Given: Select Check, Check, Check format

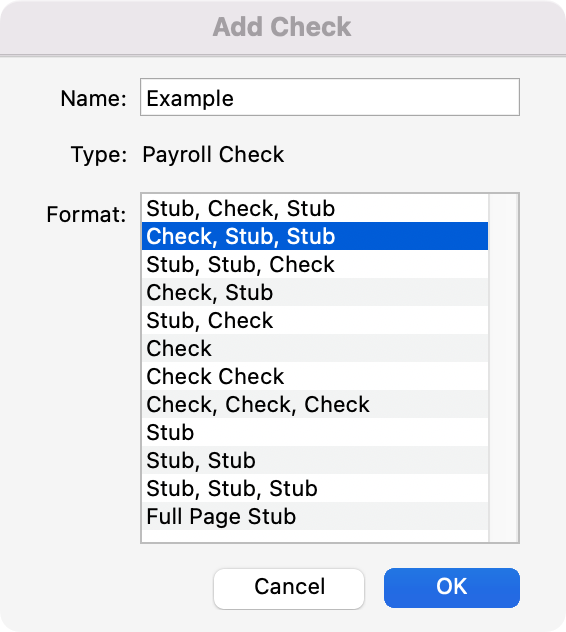Looking at the screenshot, I should [315, 404].
